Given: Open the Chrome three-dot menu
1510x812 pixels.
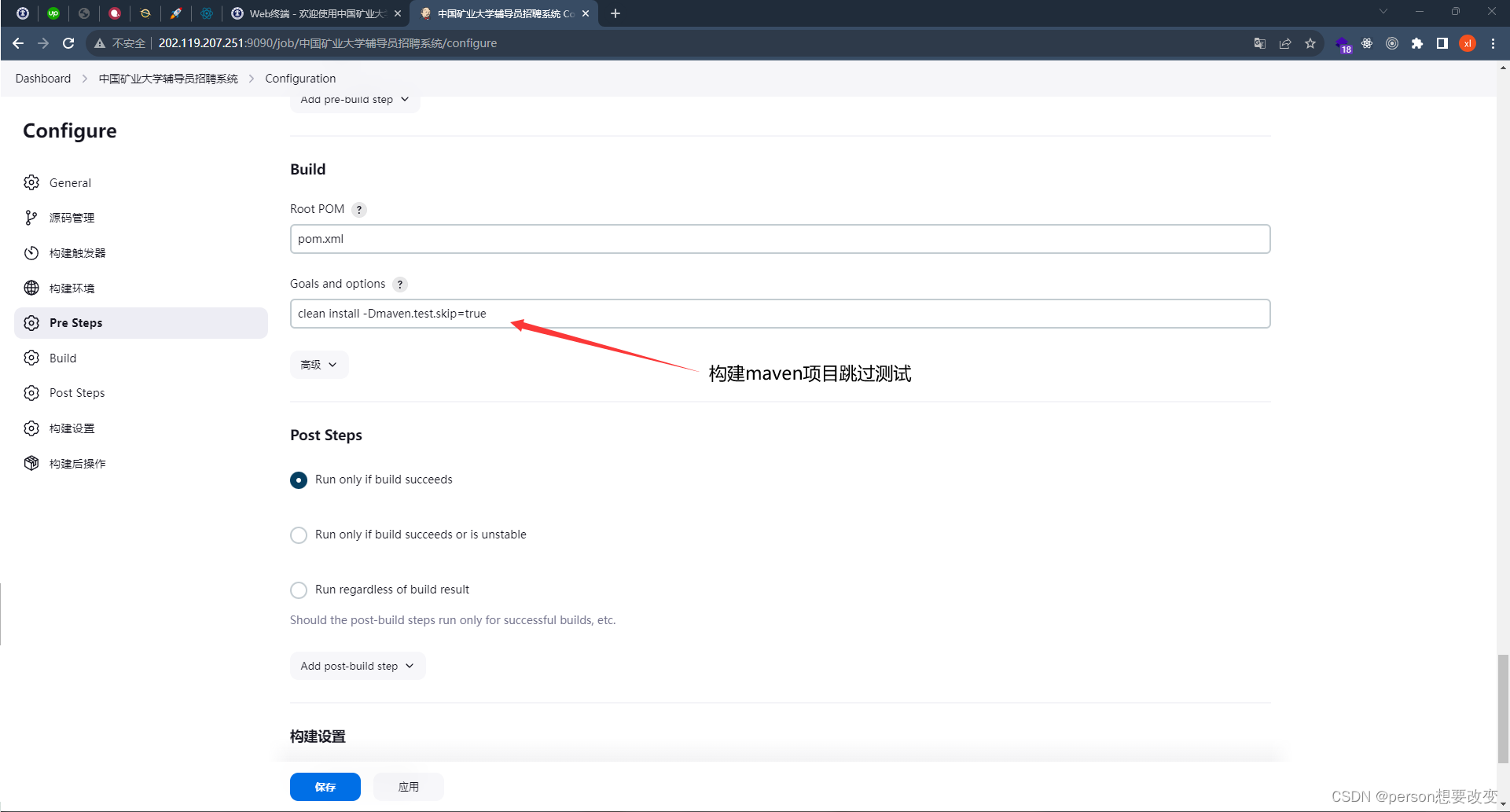Looking at the screenshot, I should coord(1493,43).
